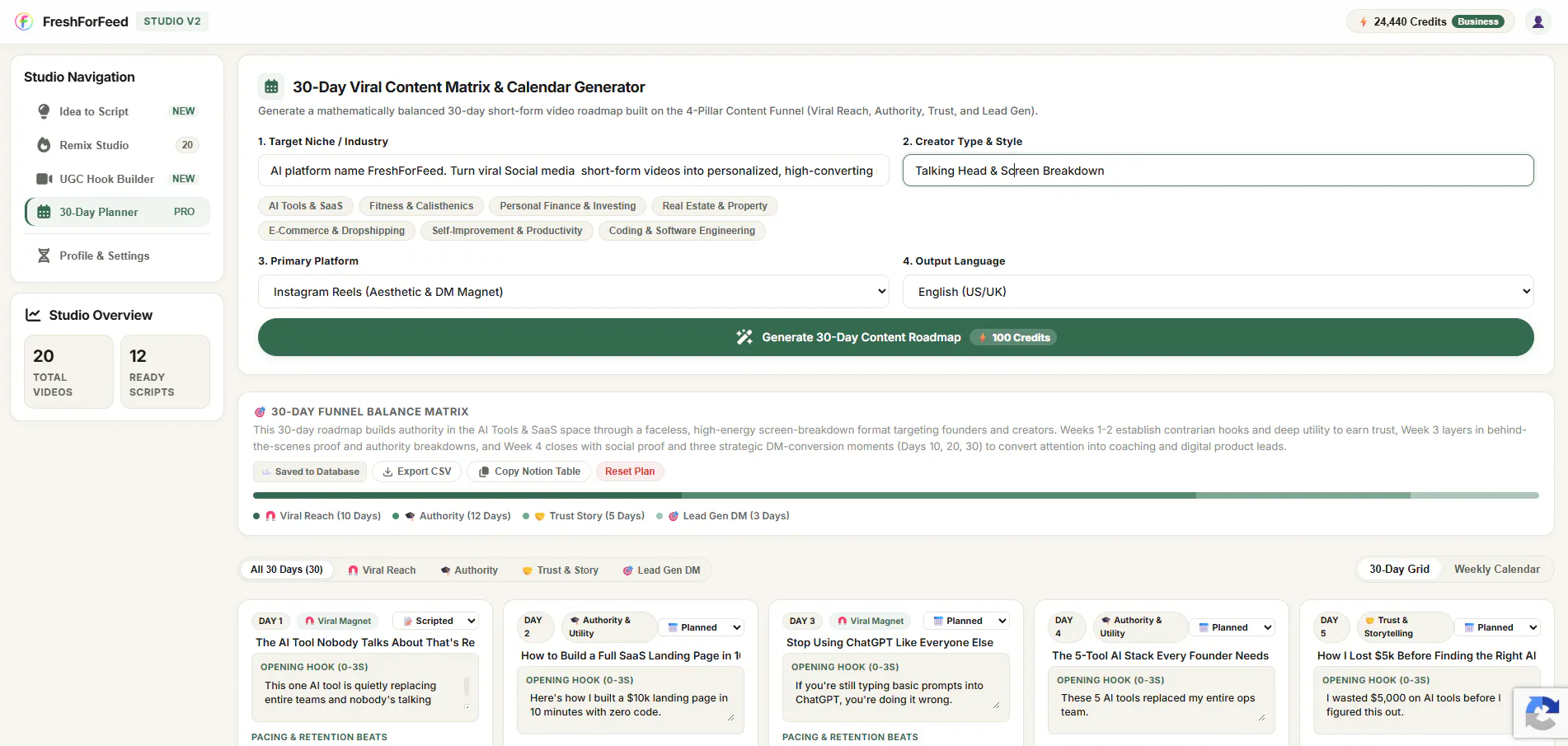
Task: Edit Day 3 opening hook text box
Action: 896,692
